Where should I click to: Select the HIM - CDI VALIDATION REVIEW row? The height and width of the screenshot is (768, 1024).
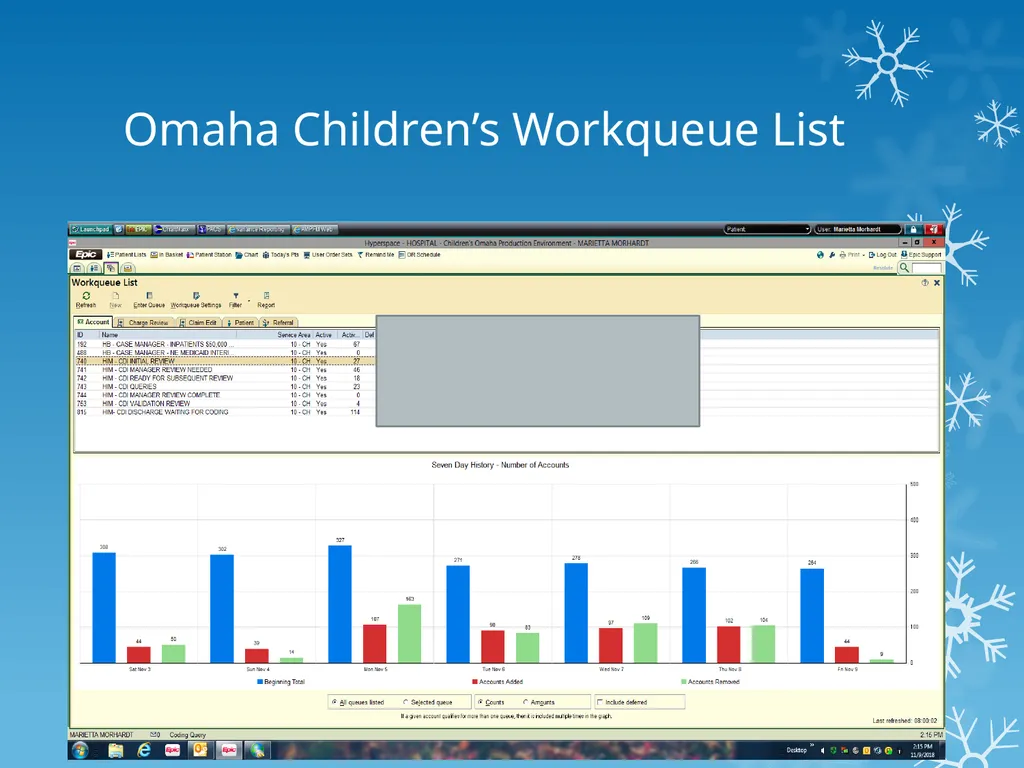(225, 404)
